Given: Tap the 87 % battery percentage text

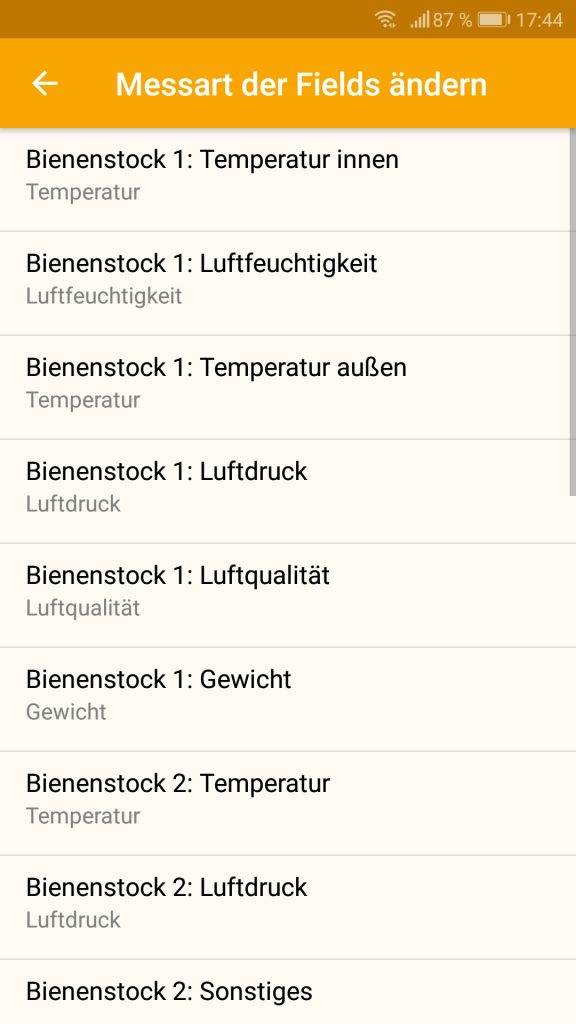Looking at the screenshot, I should (452, 20).
